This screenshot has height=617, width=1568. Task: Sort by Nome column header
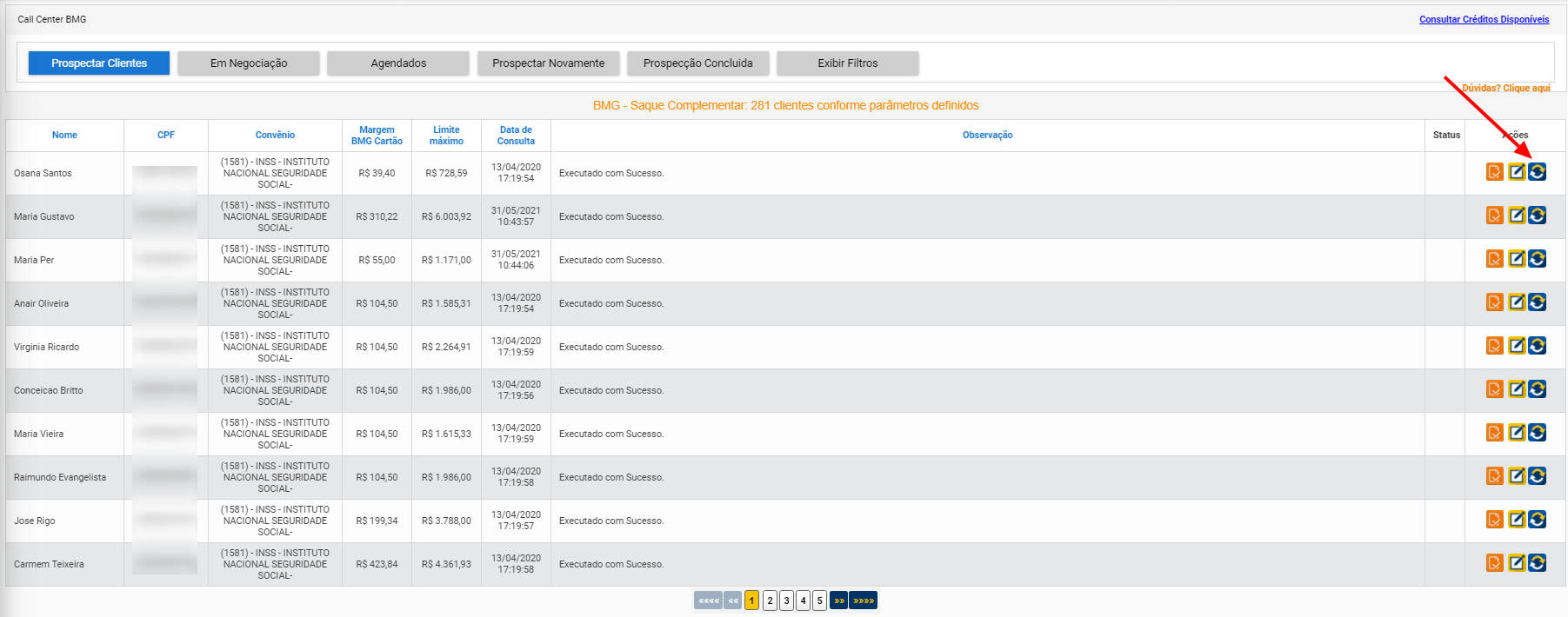(x=64, y=135)
